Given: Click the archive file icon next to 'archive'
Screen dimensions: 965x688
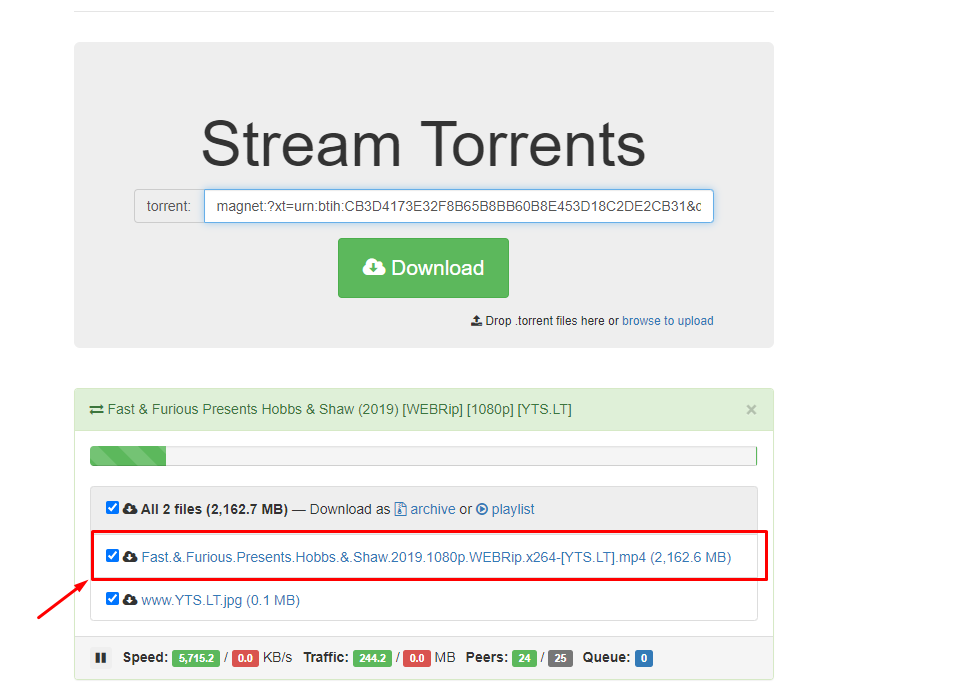Looking at the screenshot, I should click(399, 509).
